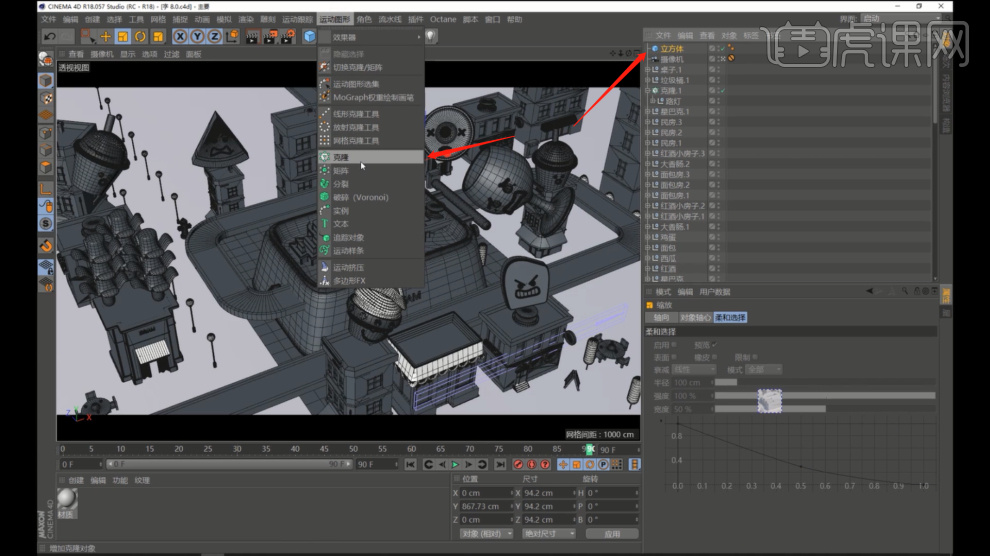Click the protection tag on 摄像机 row
Screen dimensions: 990x556
[731, 59]
